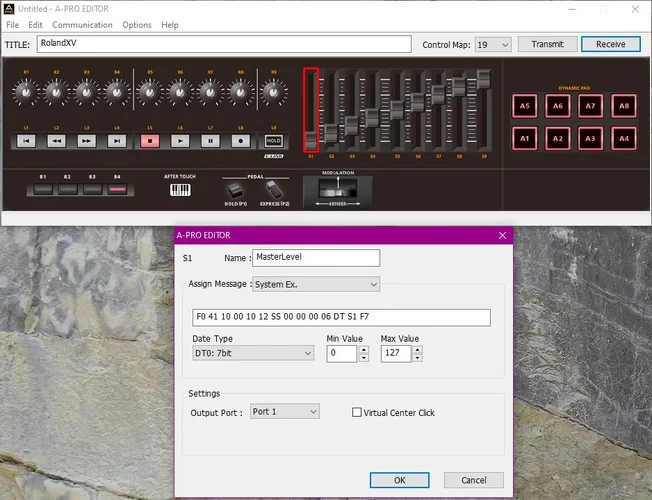Image resolution: width=652 pixels, height=500 pixels.
Task: Click the Transmit button
Action: pos(548,44)
